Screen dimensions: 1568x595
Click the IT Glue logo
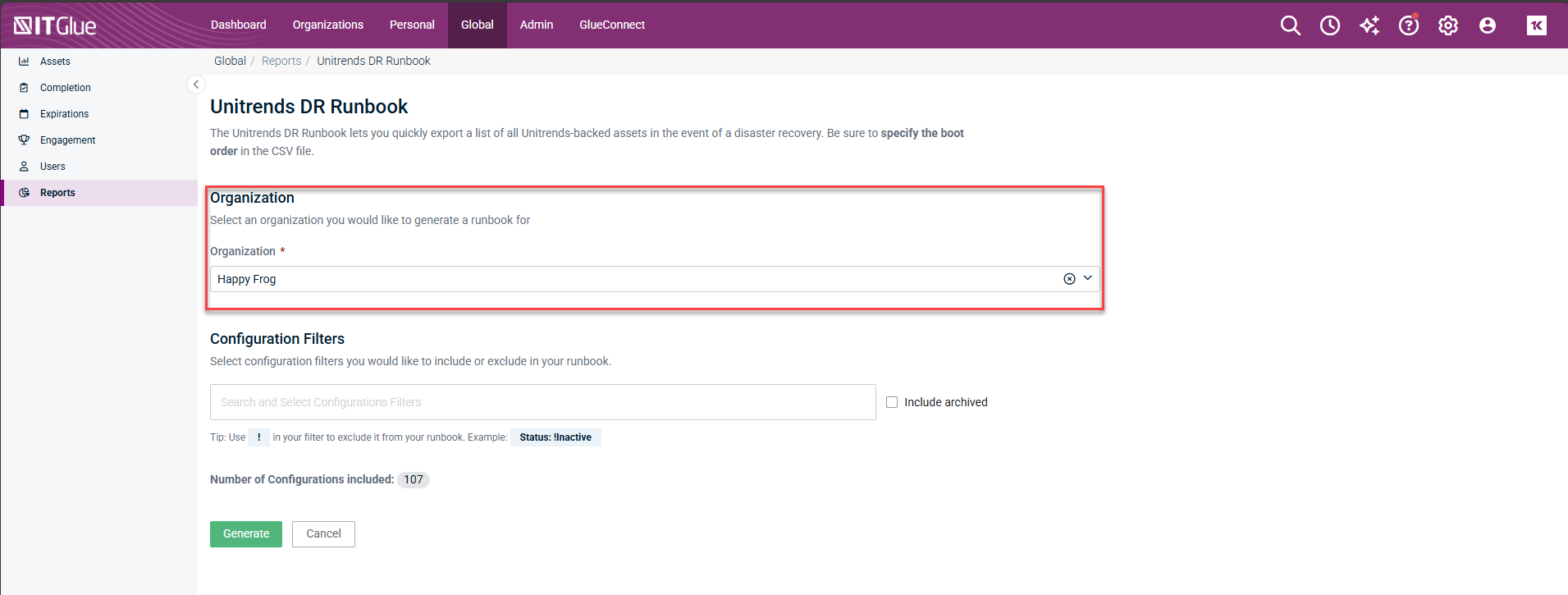click(55, 25)
